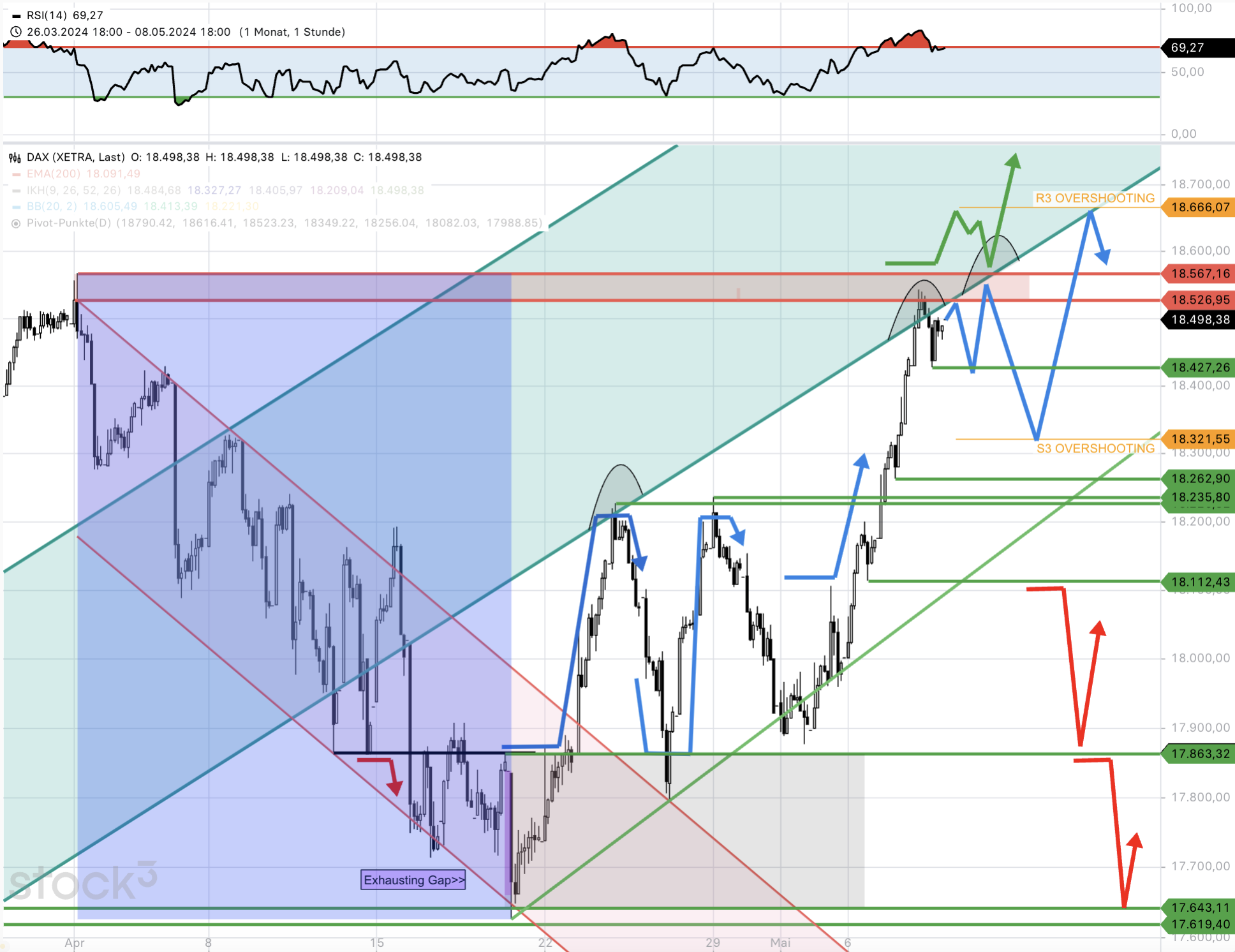Click the orange 18.666,07 price tag

click(1199, 207)
